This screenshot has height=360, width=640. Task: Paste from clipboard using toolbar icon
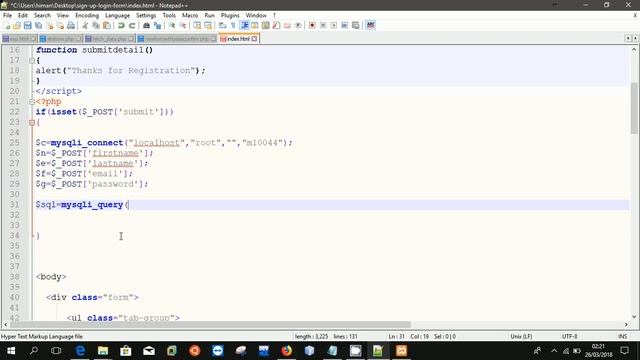[x=107, y=25]
